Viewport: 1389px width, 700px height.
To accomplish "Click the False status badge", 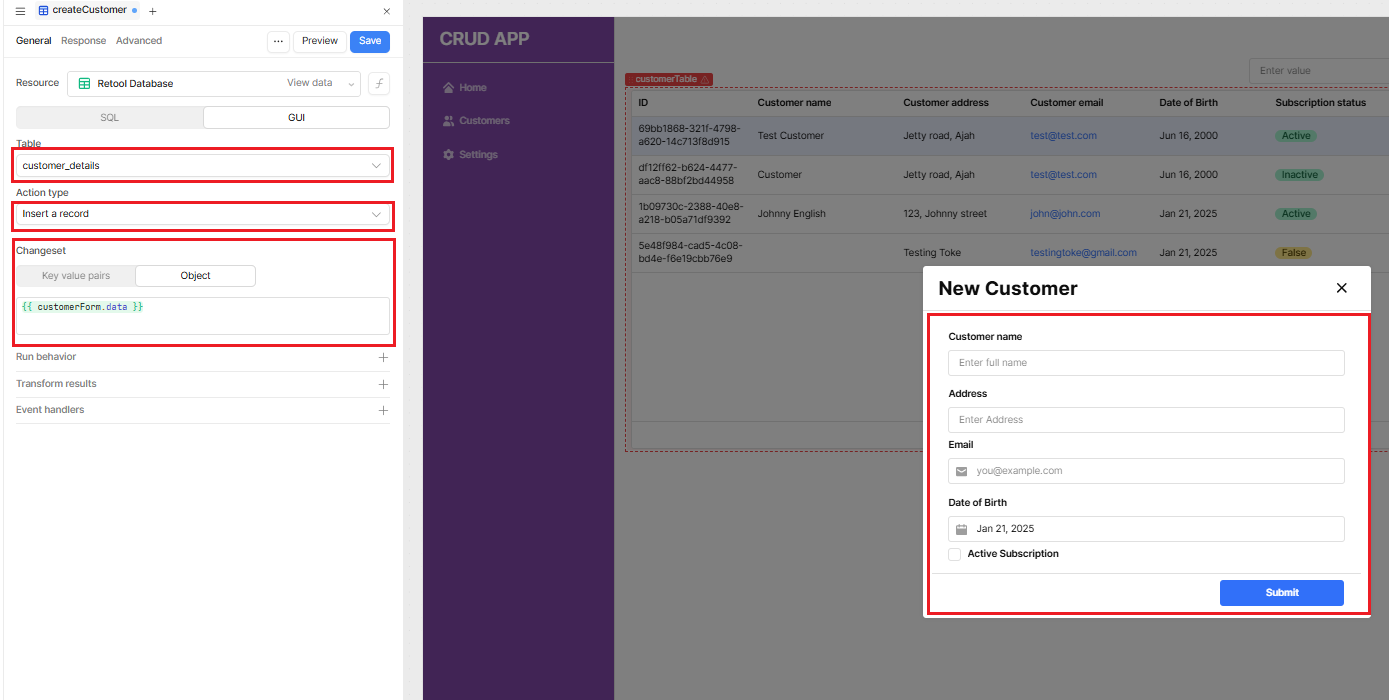I will [x=1293, y=253].
